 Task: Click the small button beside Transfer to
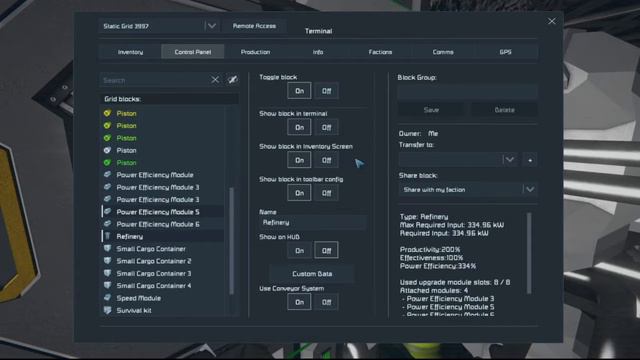(x=530, y=160)
